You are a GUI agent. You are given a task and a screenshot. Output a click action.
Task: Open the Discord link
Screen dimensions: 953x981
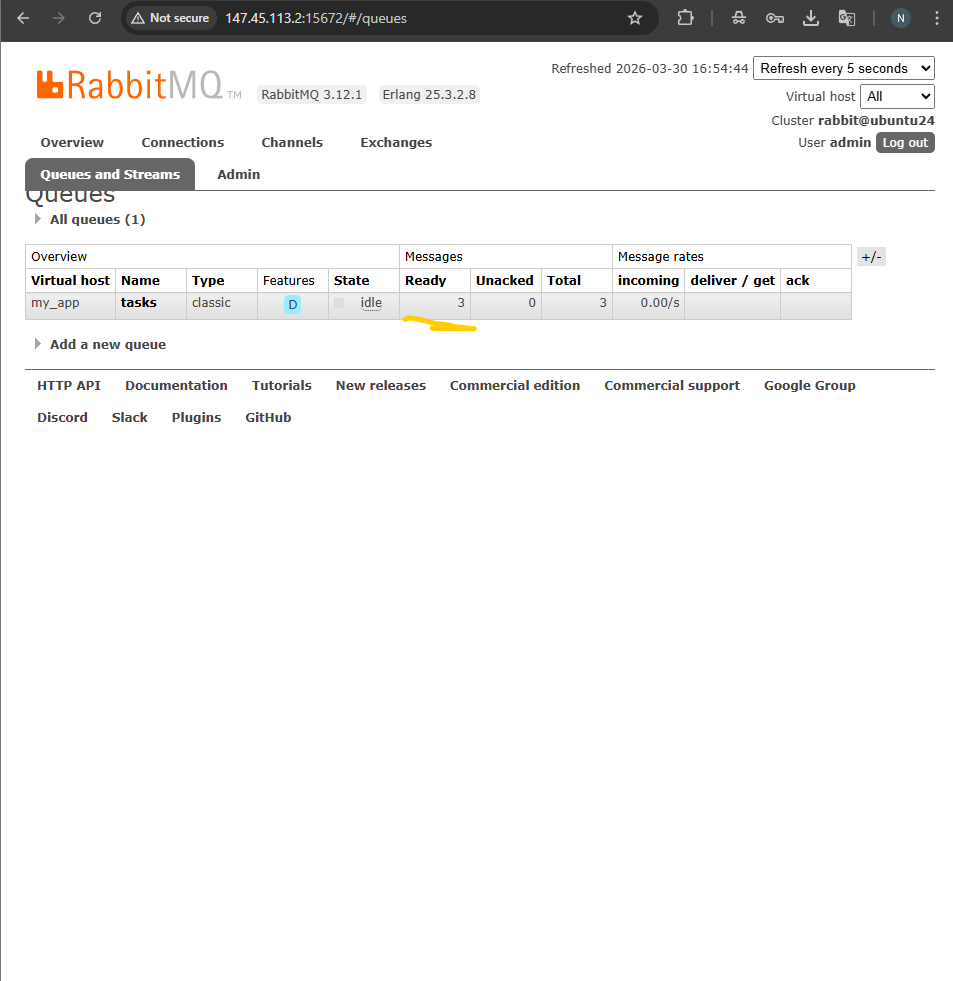[x=62, y=418]
